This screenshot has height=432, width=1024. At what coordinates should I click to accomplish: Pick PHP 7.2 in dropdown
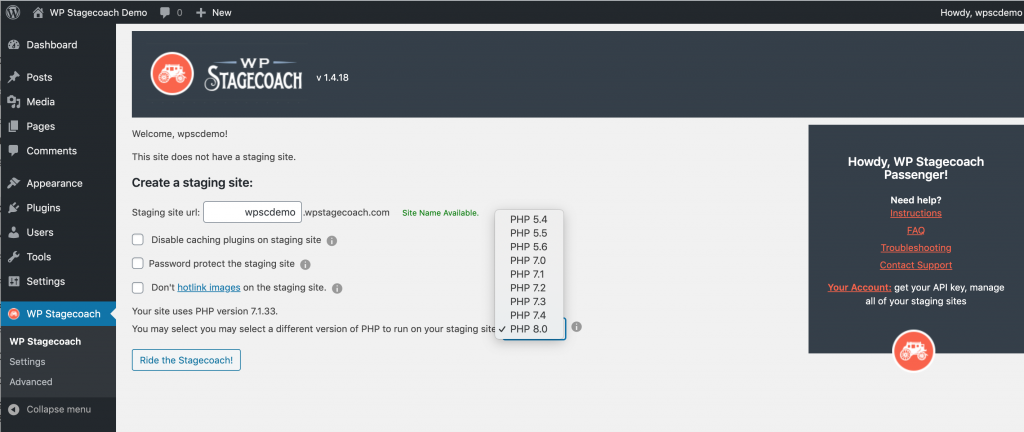[529, 288]
